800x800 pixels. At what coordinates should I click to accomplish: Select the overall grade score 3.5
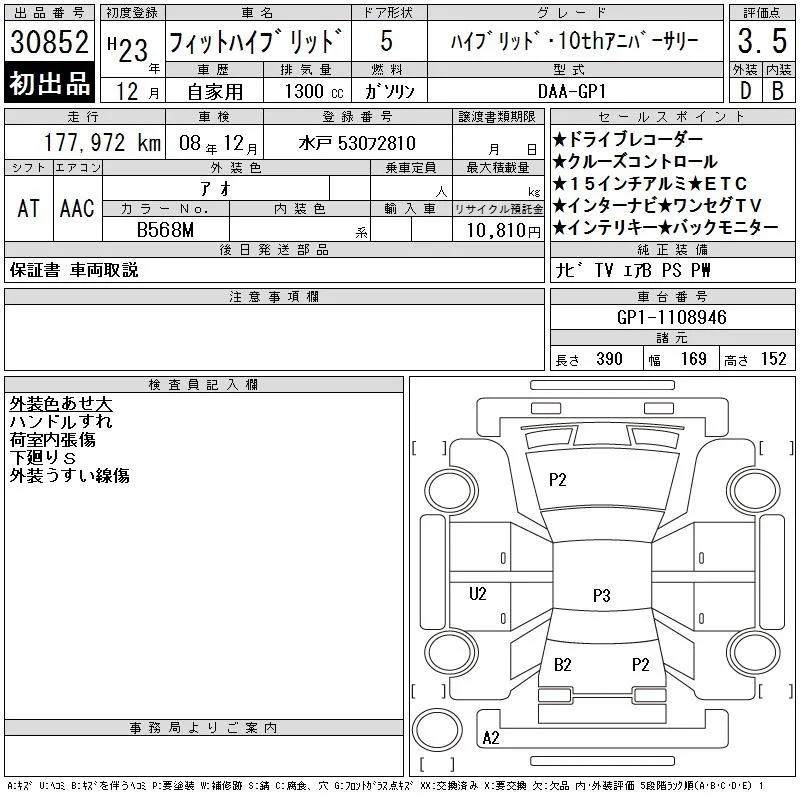[762, 41]
